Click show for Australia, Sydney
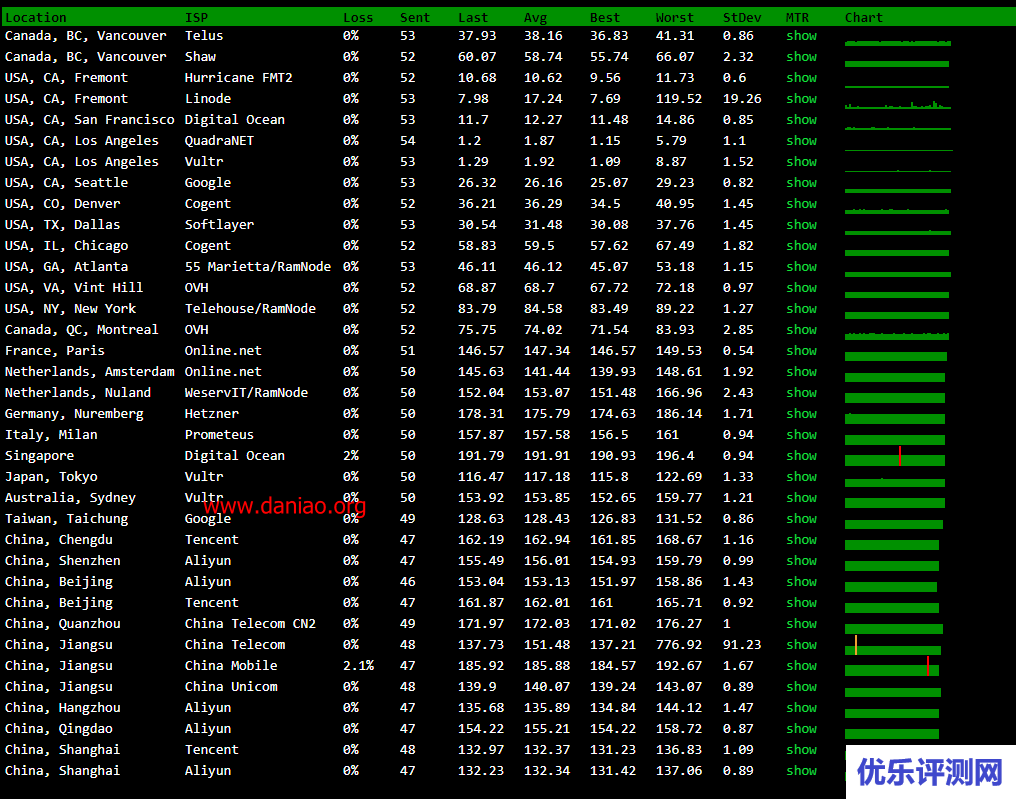Screen dimensions: 1016x799 (x=802, y=498)
